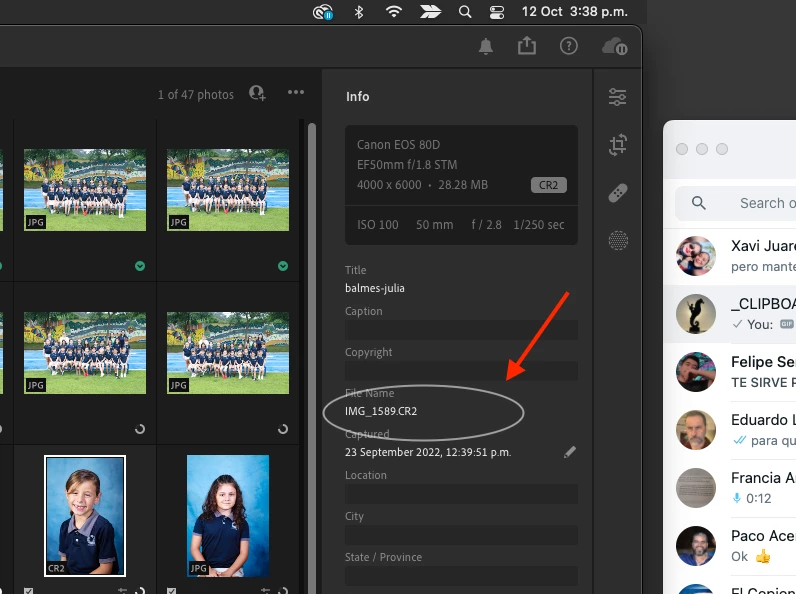Screen dimensions: 796x594
Task: Click the Canon EOS 80D camera text
Action: pos(399,145)
